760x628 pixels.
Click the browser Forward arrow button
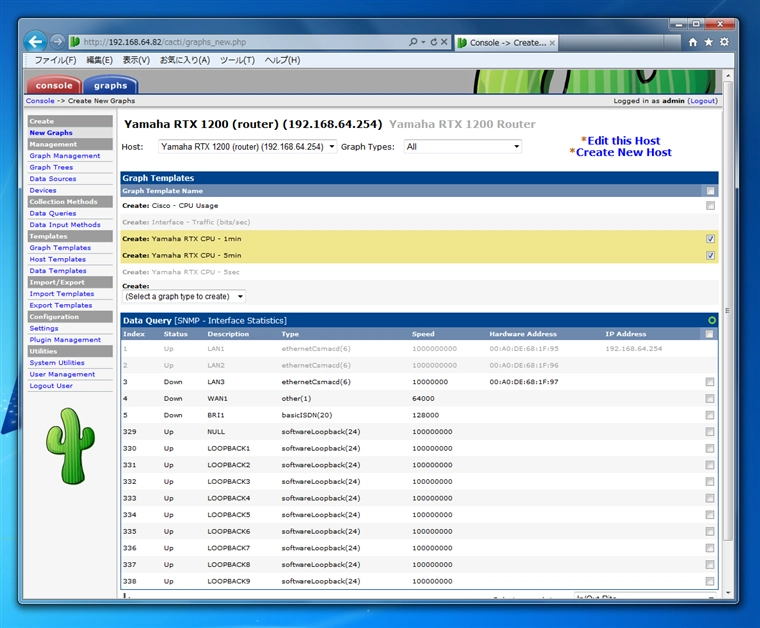coord(57,42)
